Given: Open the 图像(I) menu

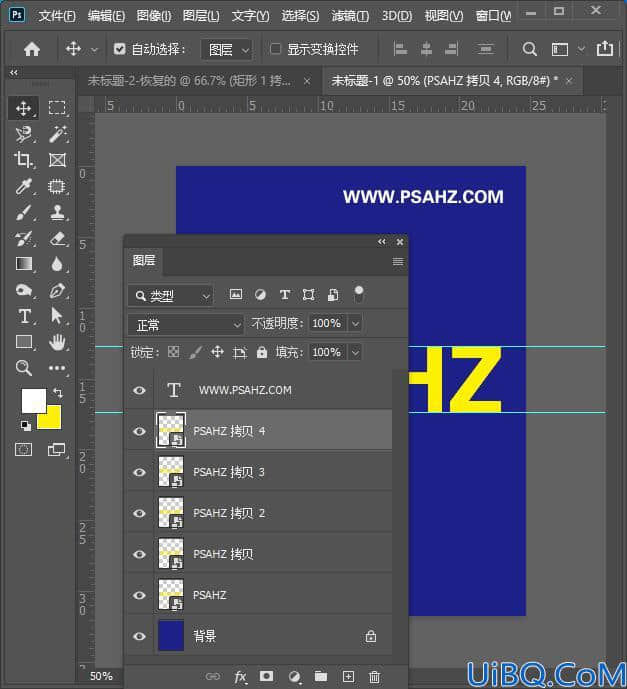Looking at the screenshot, I should click(154, 16).
